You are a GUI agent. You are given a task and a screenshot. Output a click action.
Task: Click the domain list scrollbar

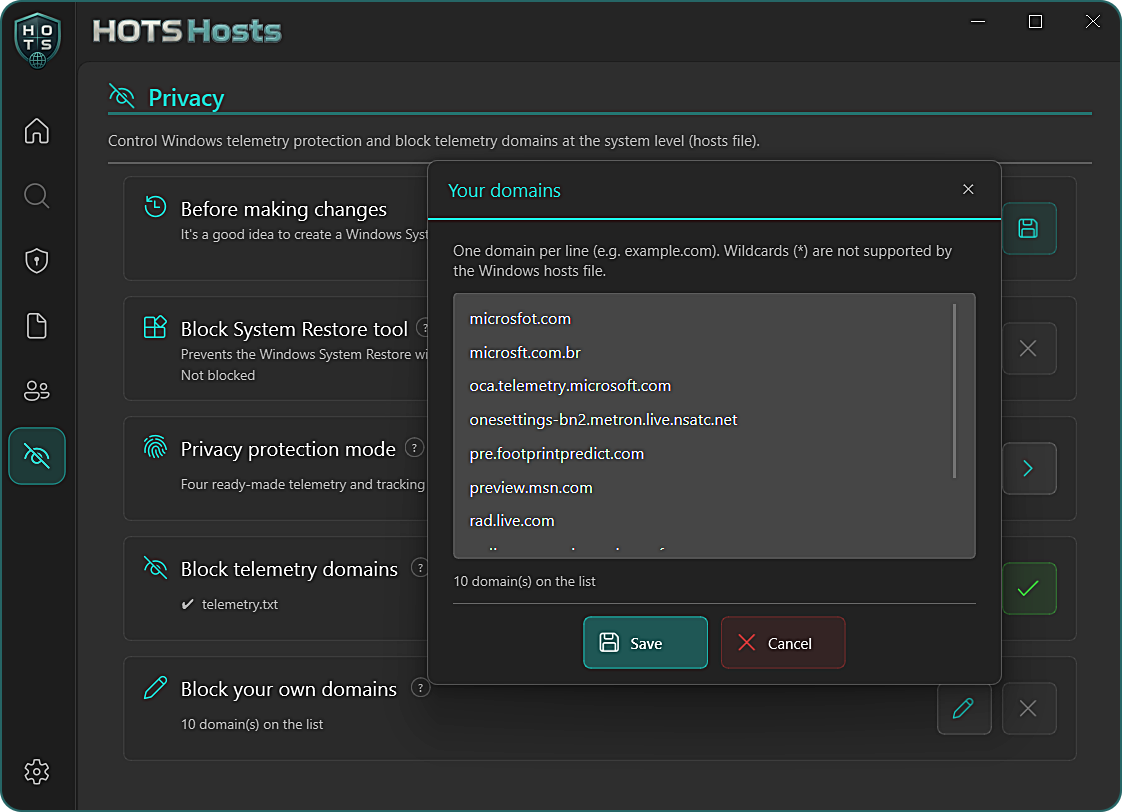955,391
